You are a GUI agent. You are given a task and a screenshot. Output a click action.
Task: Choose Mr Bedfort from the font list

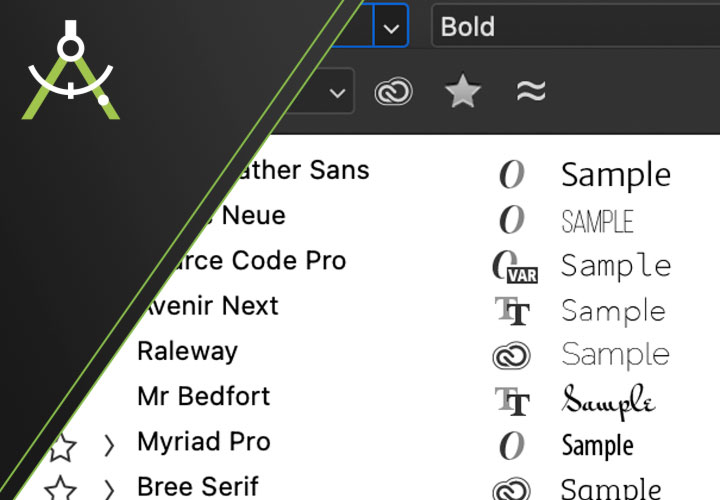(x=203, y=396)
